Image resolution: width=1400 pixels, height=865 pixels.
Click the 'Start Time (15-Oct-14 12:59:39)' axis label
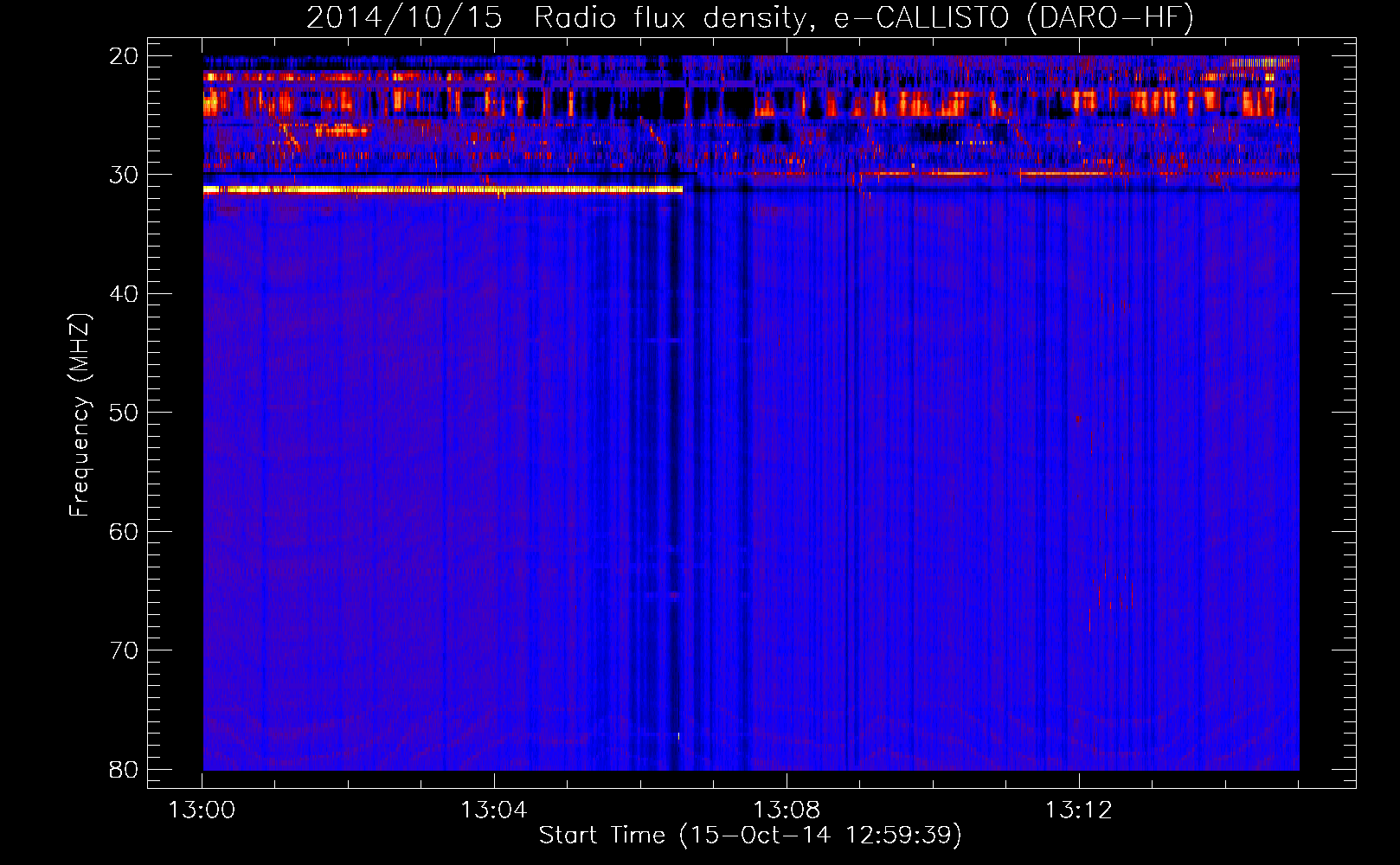click(750, 836)
